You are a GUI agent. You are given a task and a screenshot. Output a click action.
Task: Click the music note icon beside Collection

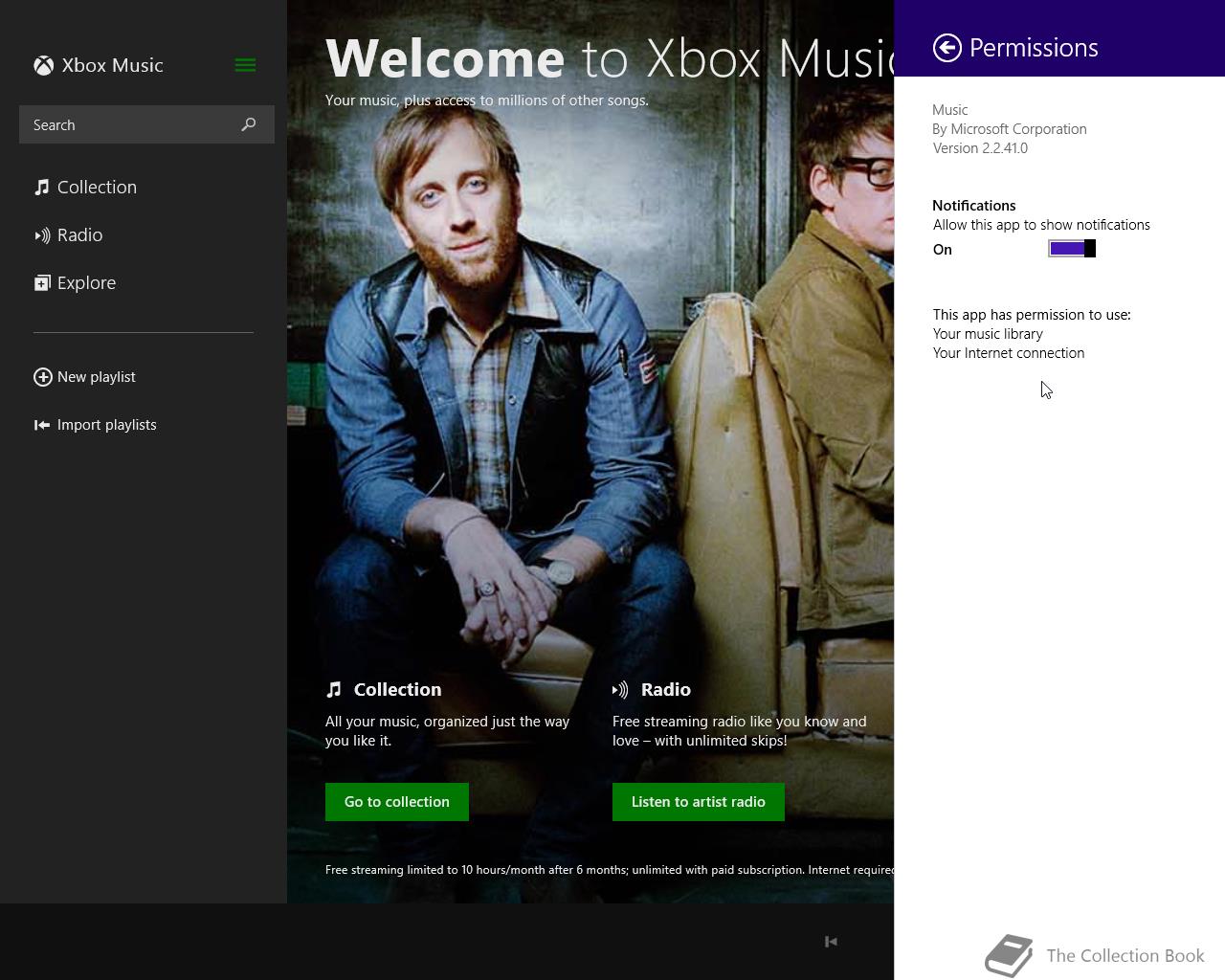[x=42, y=187]
